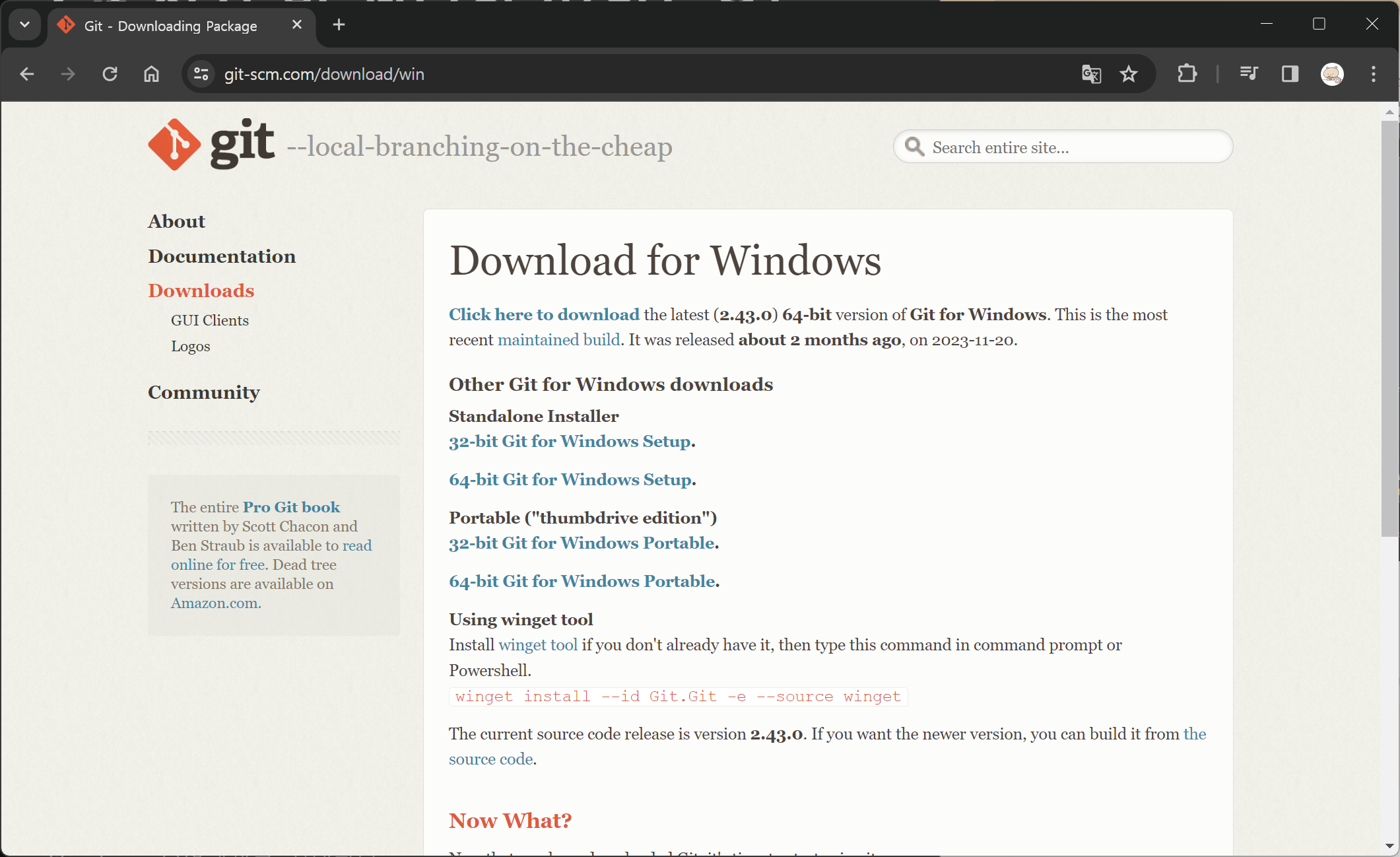Screen dimensions: 1400x857
Task: Click the Now What? heading
Action: [510, 821]
